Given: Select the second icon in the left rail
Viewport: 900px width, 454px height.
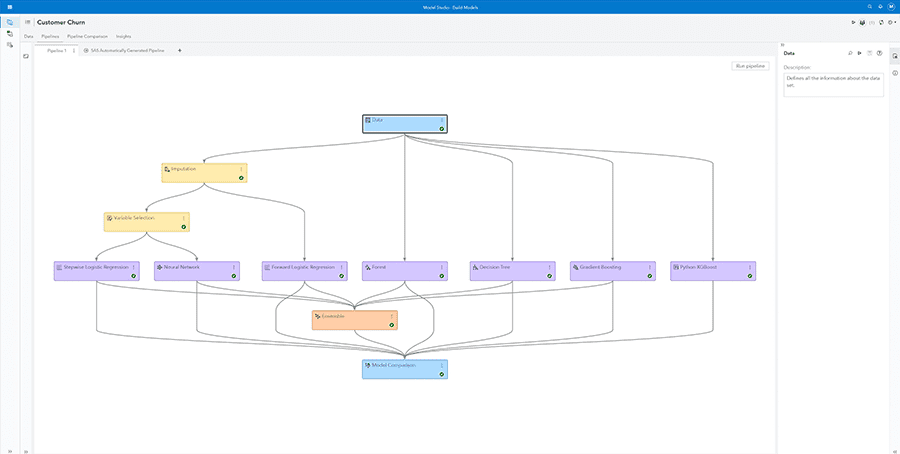Looking at the screenshot, I should point(10,34).
